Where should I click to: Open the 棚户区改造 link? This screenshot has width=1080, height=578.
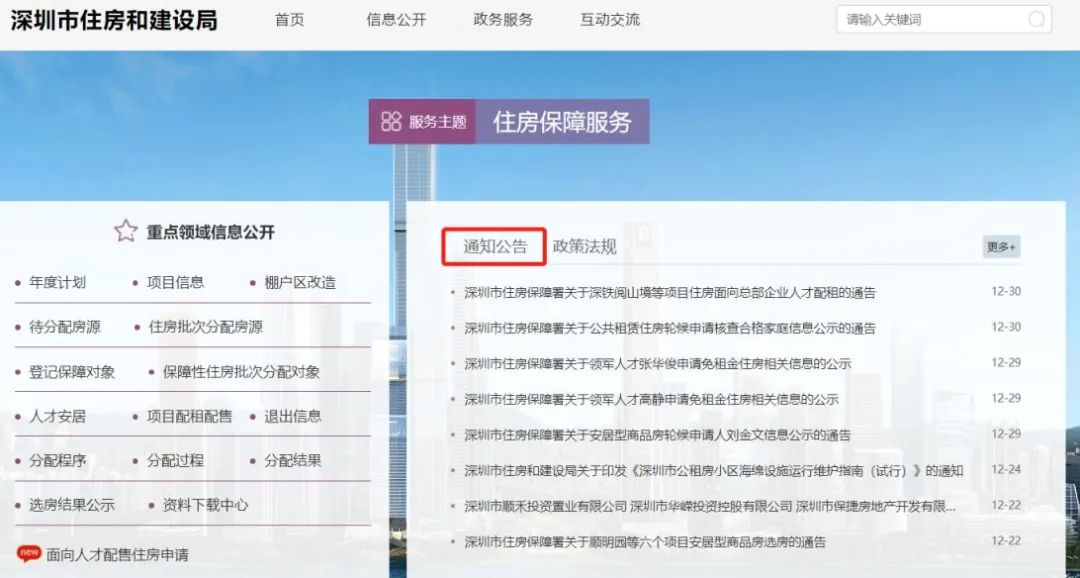click(x=300, y=282)
